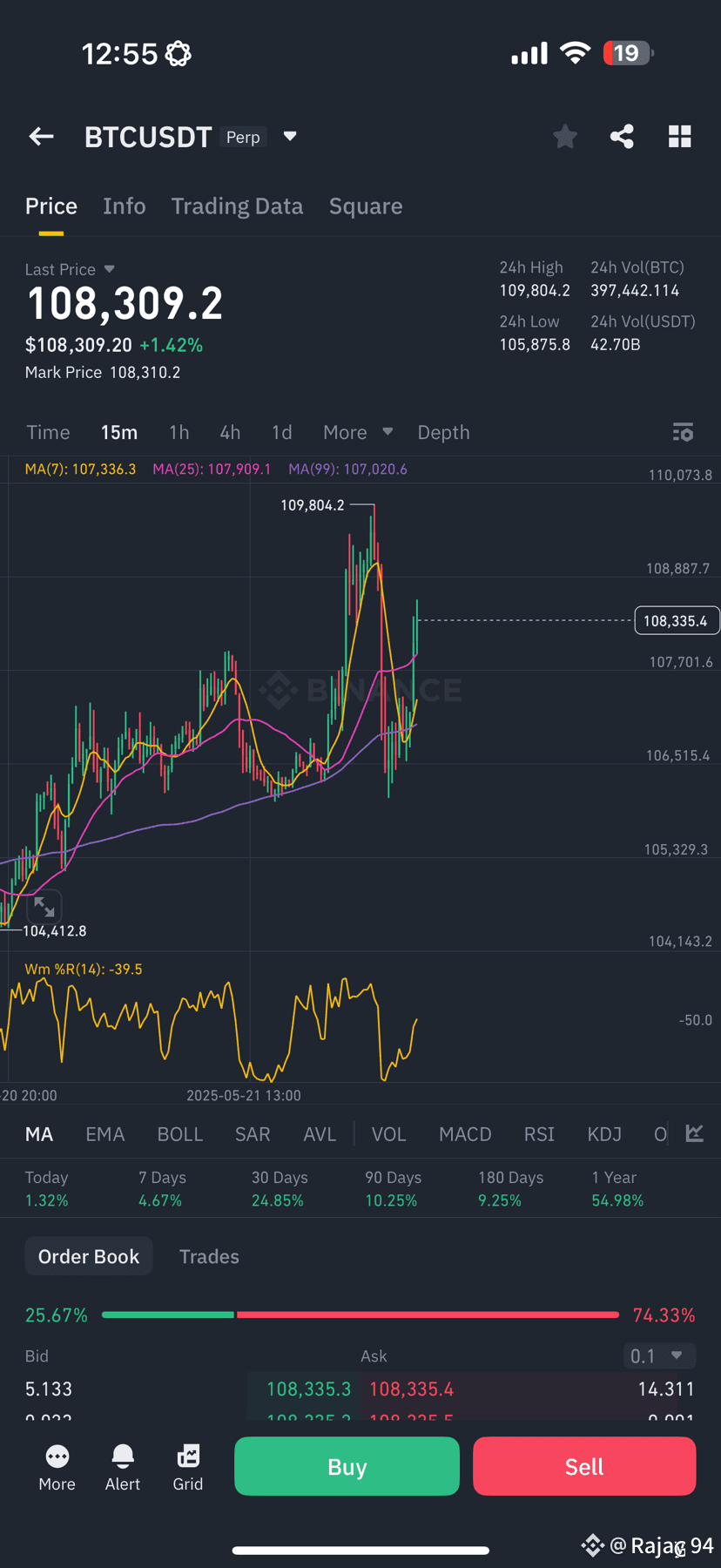Select the 15m interval
721x1568 pixels.
click(x=119, y=432)
